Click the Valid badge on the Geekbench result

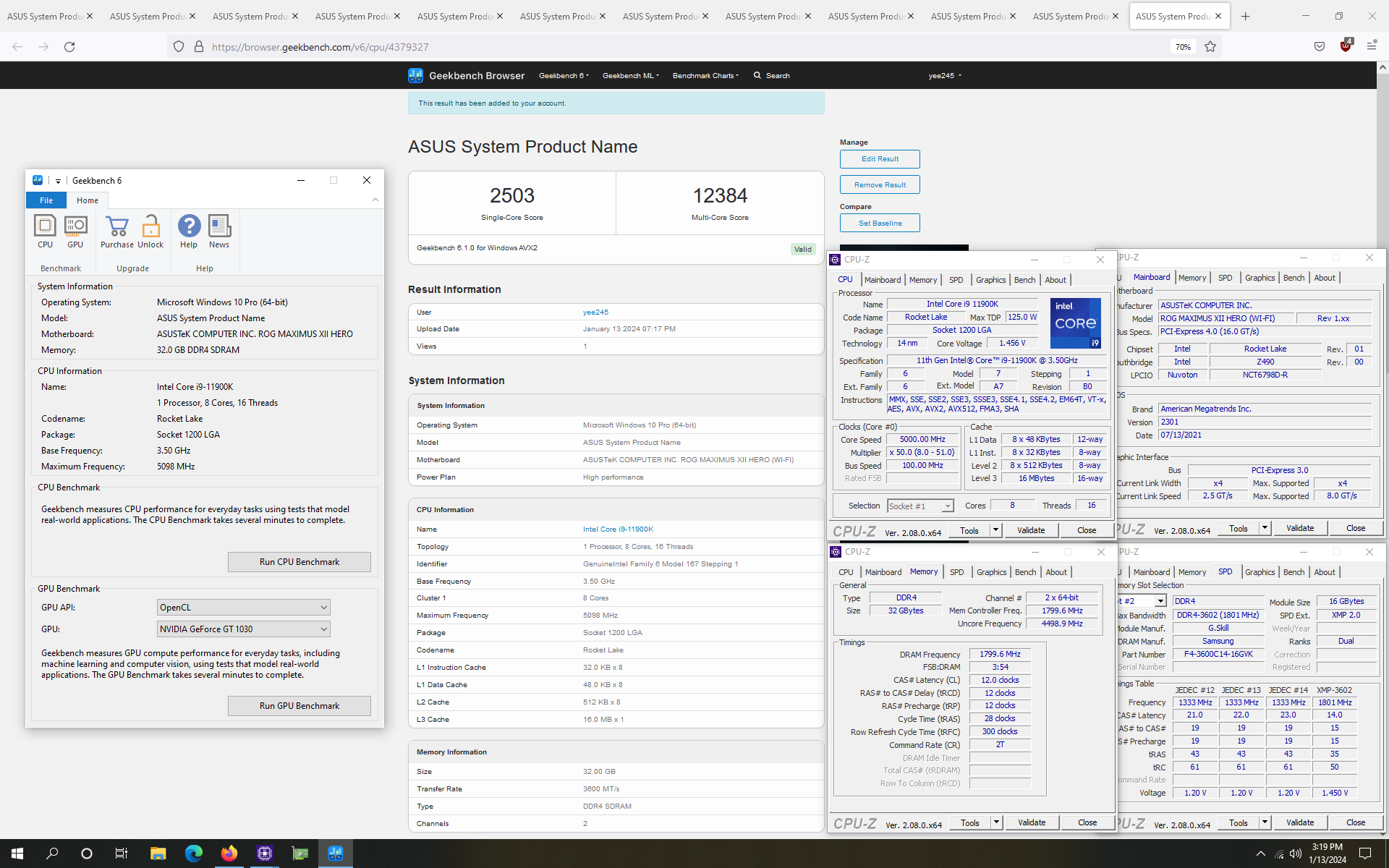[802, 250]
